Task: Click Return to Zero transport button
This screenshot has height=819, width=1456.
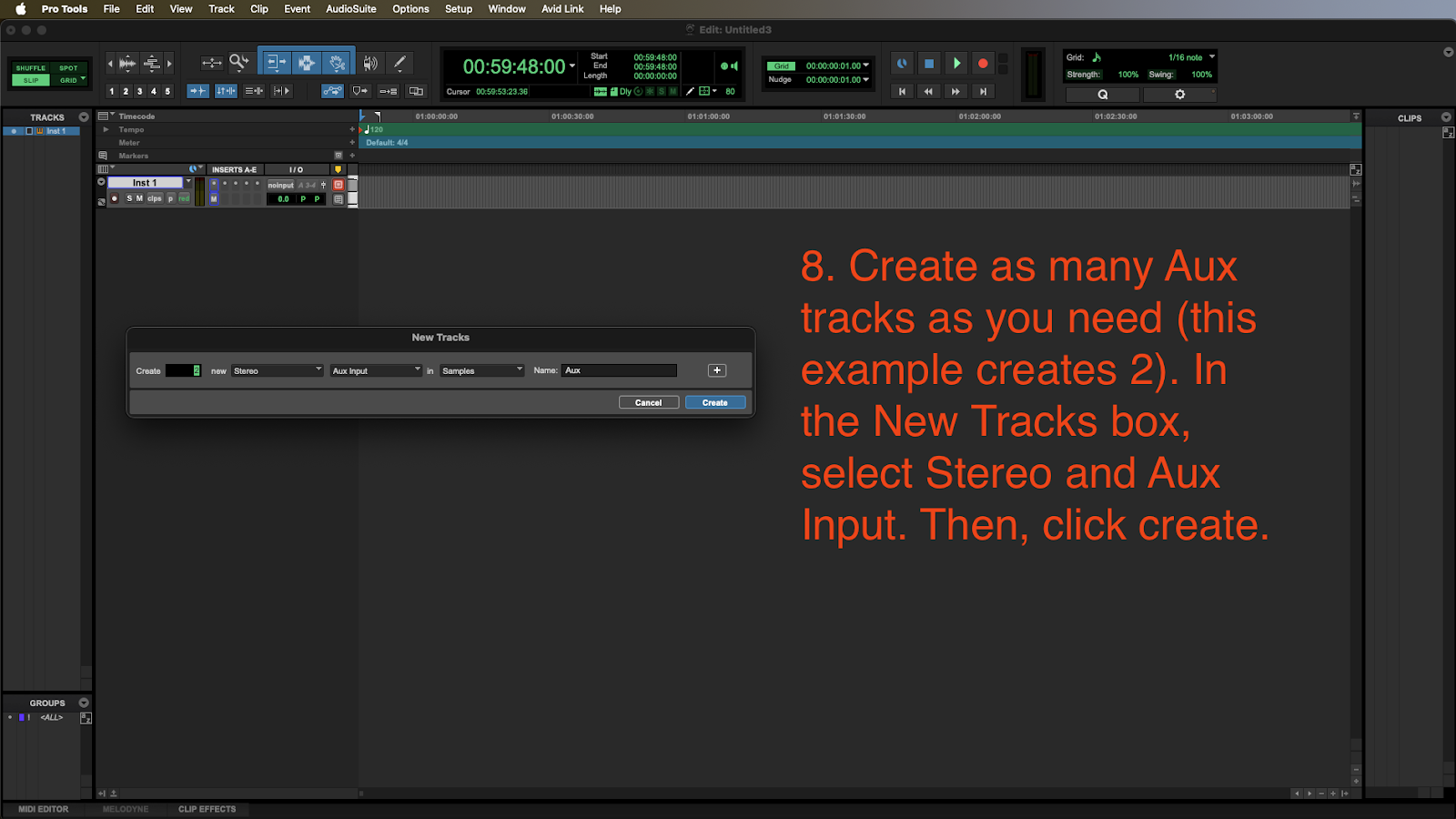Action: pyautogui.click(x=902, y=91)
